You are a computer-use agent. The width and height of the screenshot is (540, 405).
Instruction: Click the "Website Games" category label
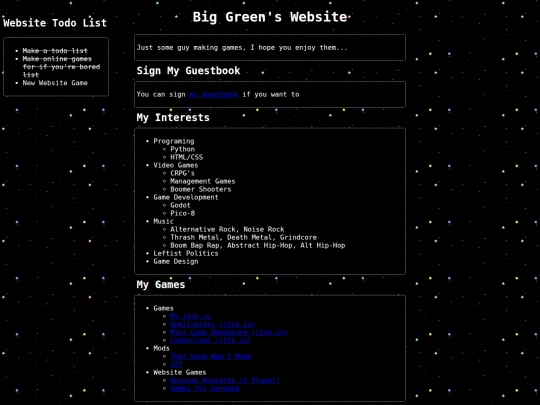(x=180, y=372)
